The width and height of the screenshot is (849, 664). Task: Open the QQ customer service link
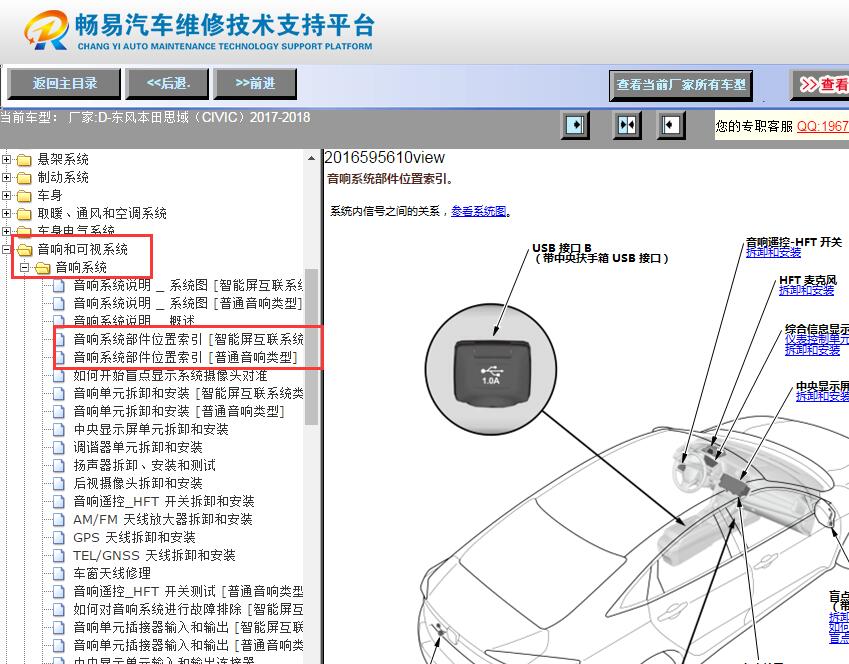point(822,126)
